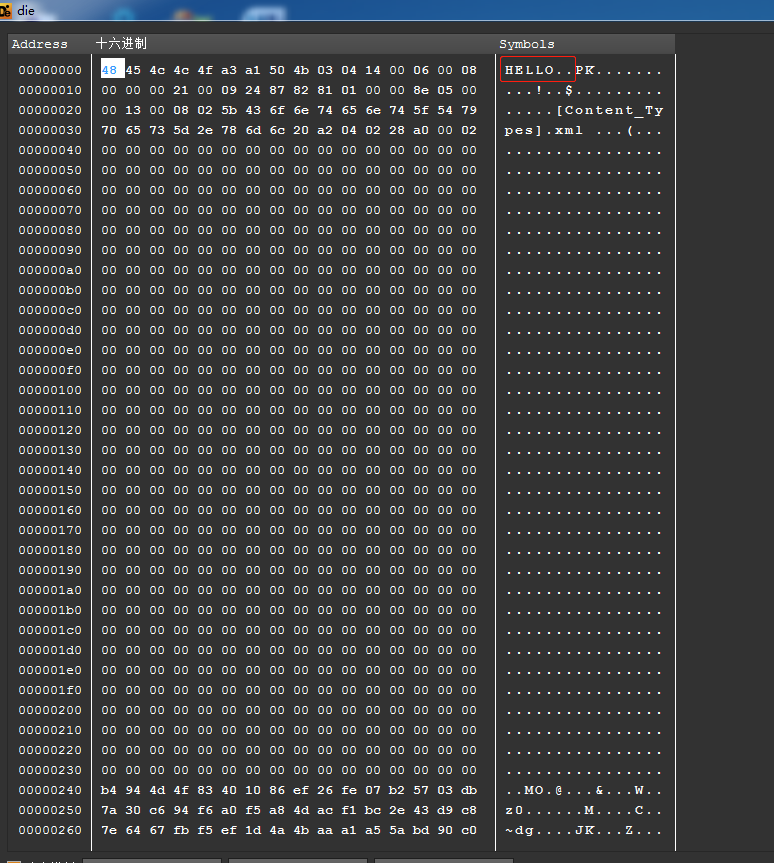Click address 00000240 in Address column

tap(50, 790)
